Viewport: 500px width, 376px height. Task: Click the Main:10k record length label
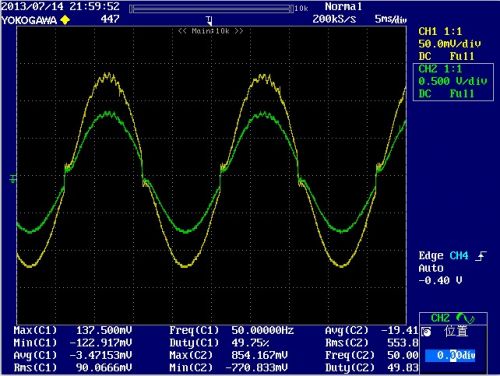click(x=211, y=31)
